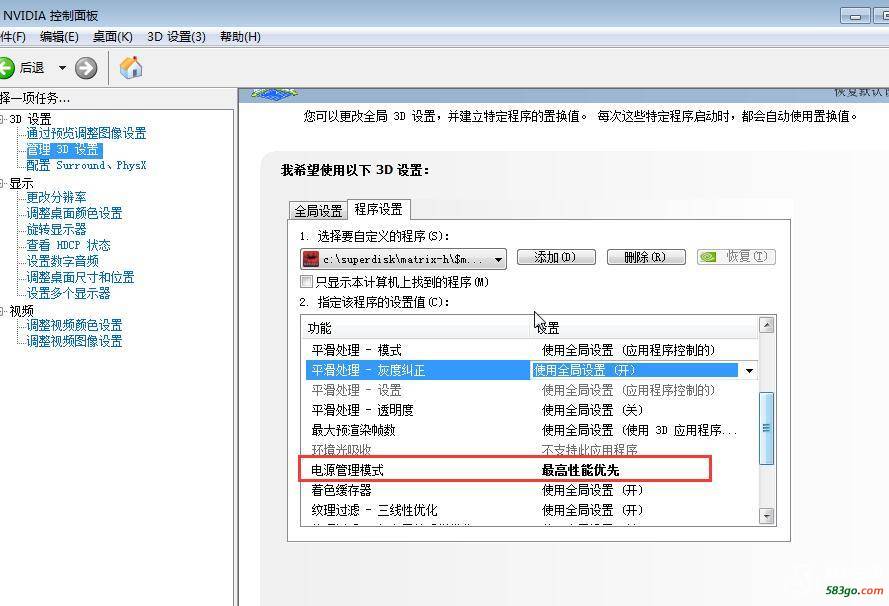Viewport: 889px width, 606px height.
Task: Open the 3D 设置(3) menu
Action: (176, 37)
